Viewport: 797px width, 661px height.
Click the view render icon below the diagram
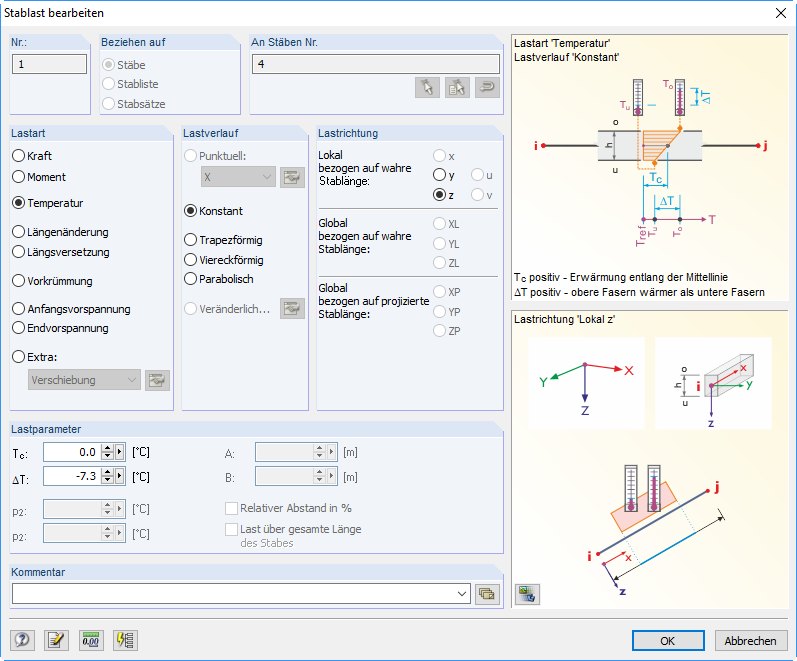pos(527,594)
